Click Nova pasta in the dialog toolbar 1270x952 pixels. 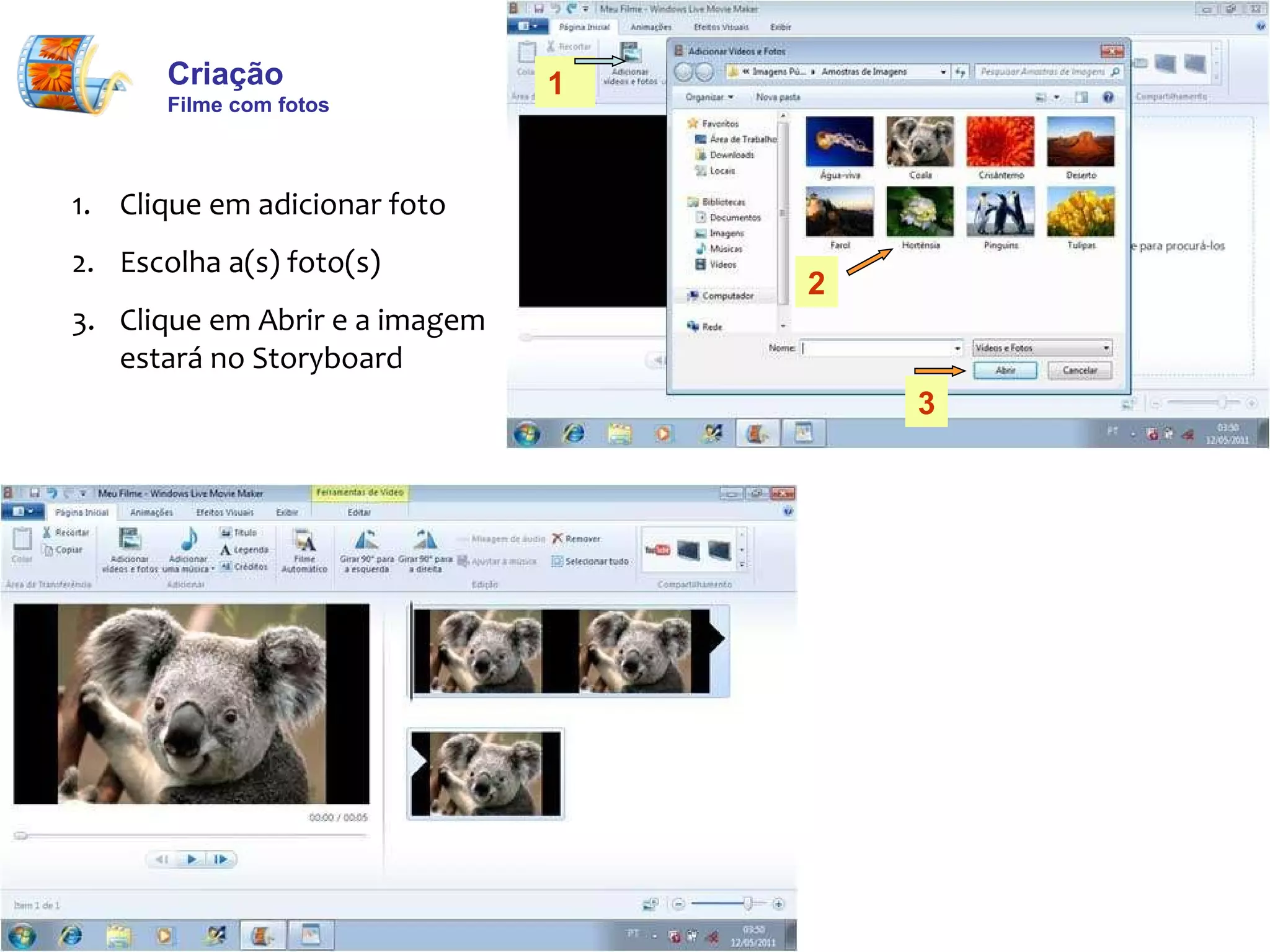(778, 97)
